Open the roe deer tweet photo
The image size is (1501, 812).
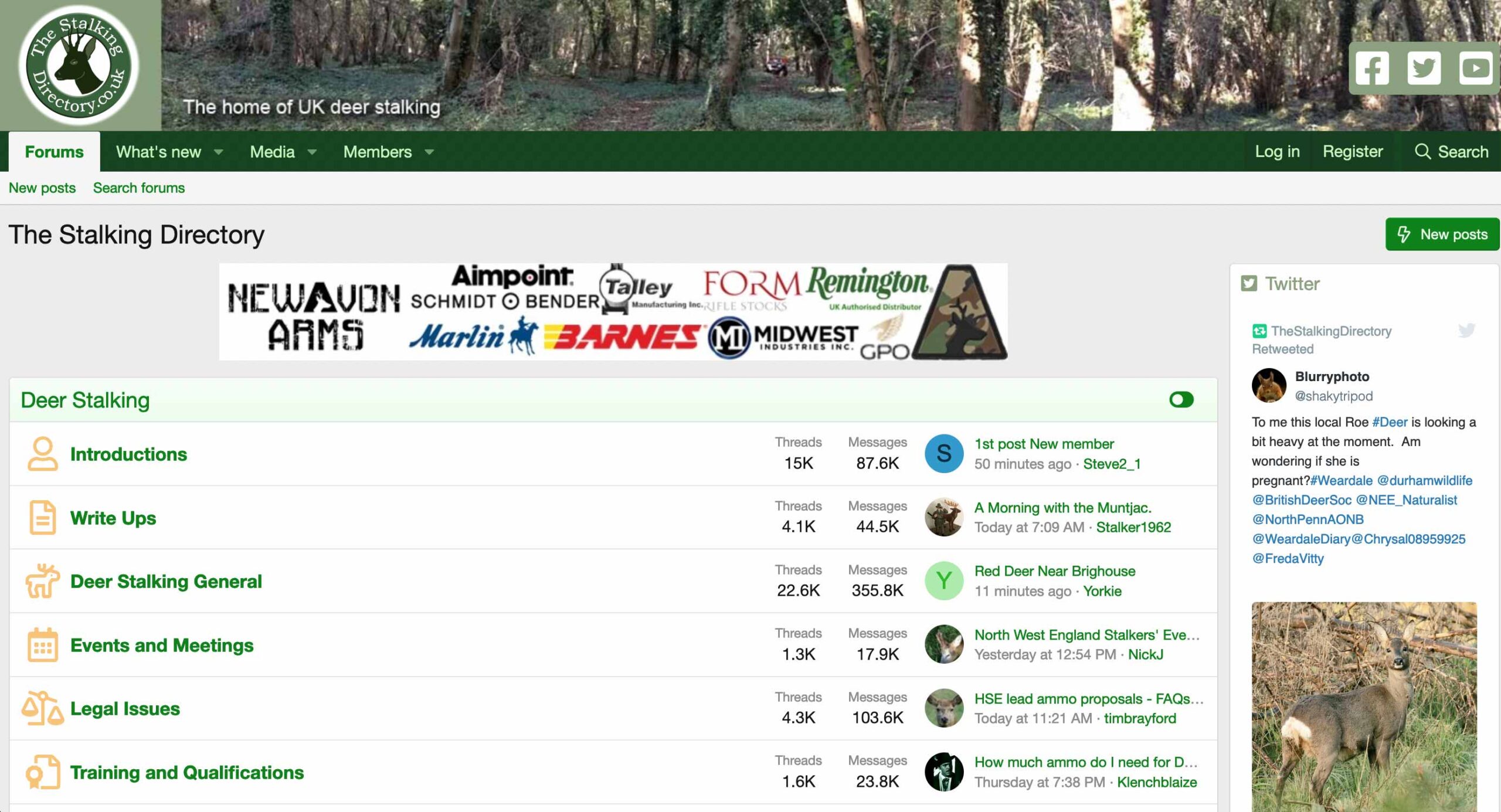coord(1364,706)
